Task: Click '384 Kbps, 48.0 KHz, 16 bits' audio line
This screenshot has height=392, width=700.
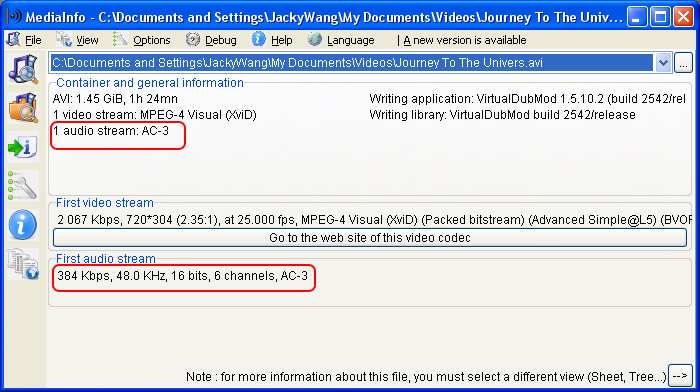Action: pyautogui.click(x=183, y=276)
